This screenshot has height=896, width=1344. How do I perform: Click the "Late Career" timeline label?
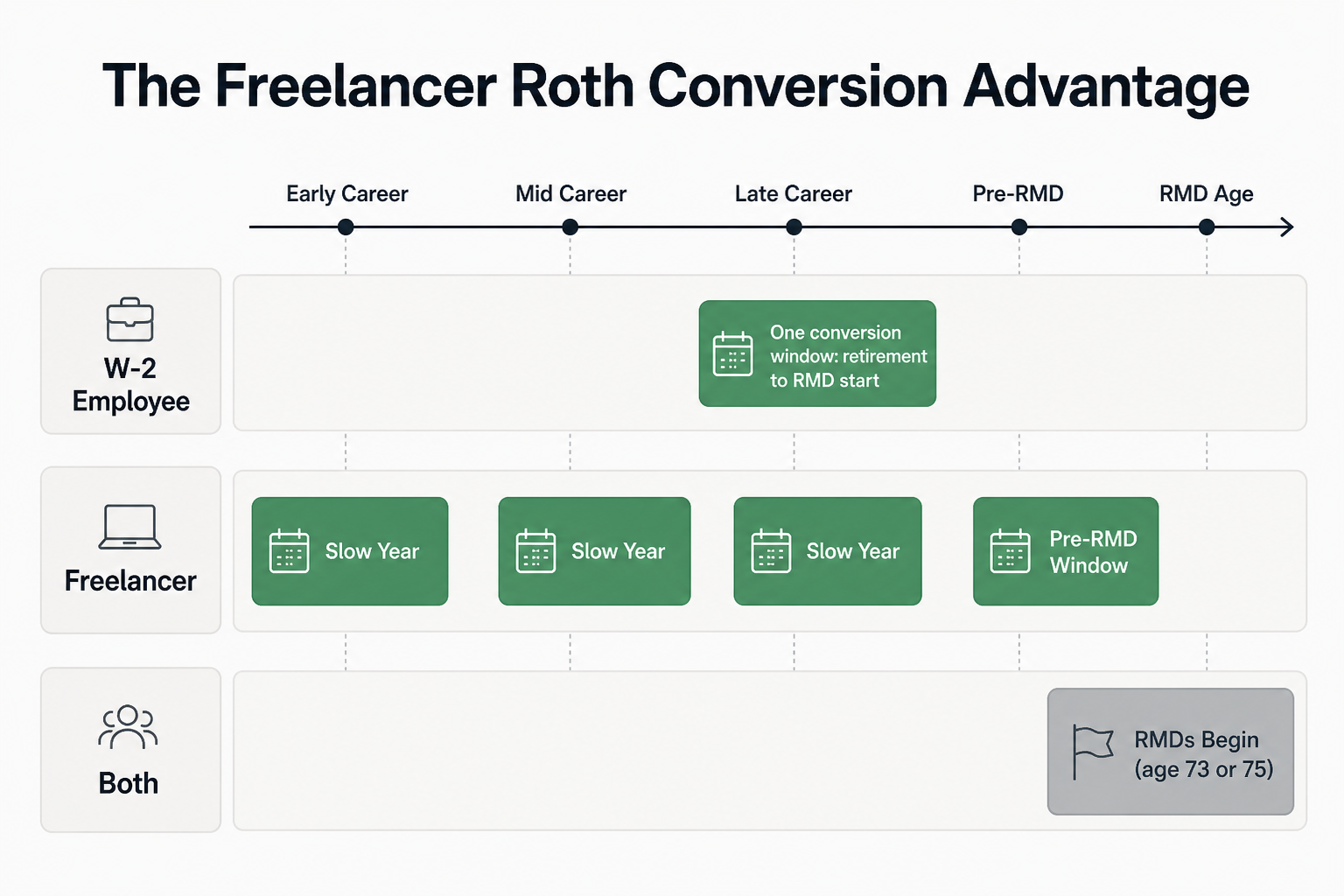click(794, 193)
